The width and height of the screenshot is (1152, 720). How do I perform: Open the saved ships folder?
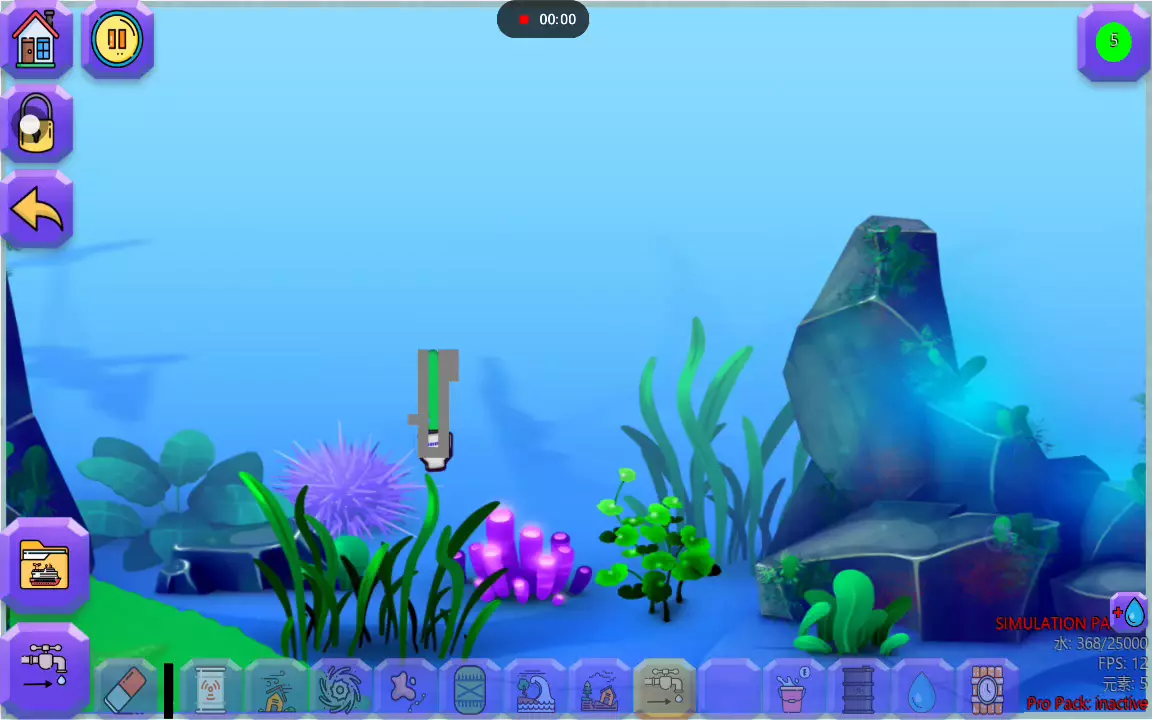pos(45,567)
